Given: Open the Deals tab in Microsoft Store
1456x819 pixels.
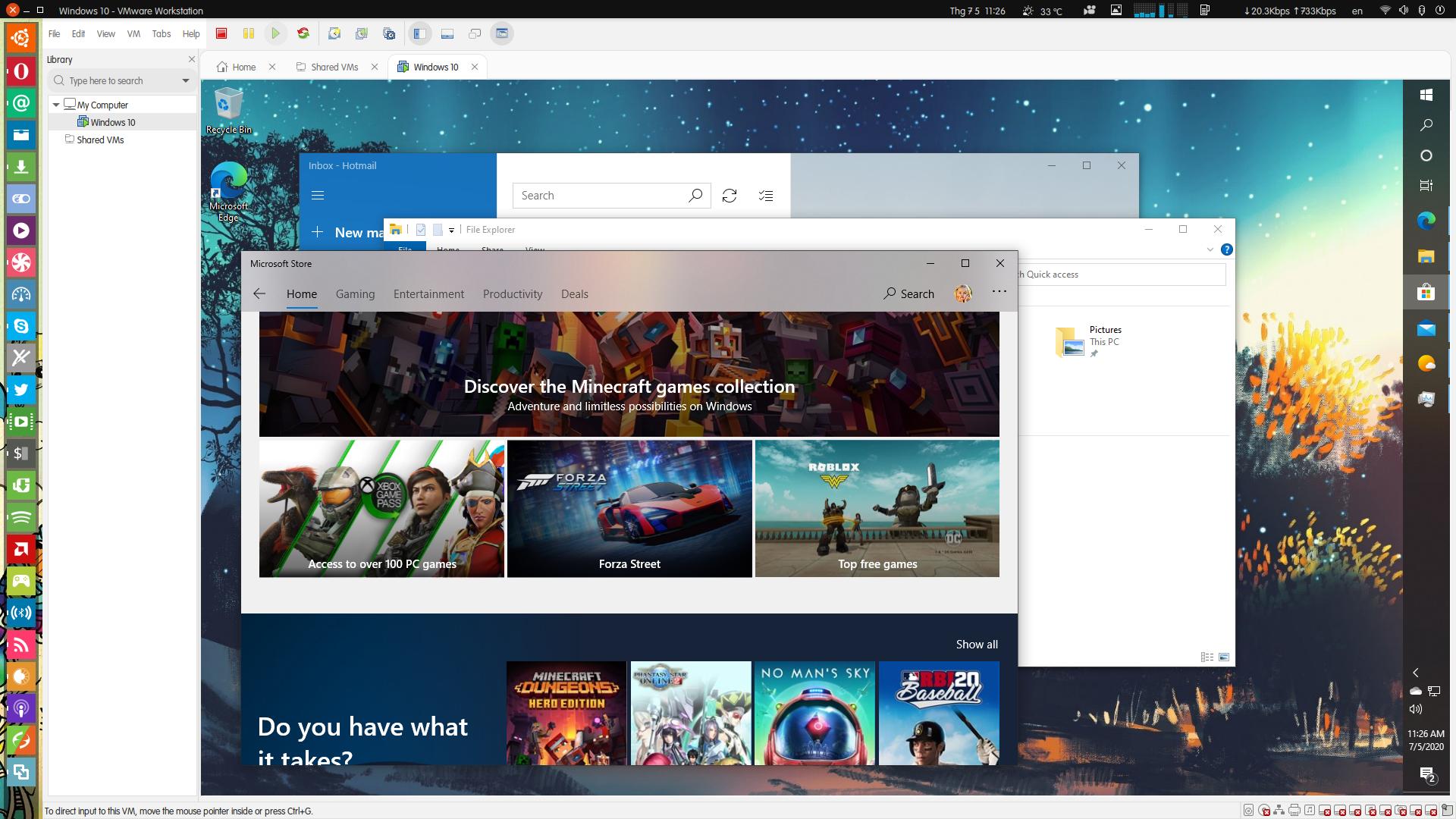Looking at the screenshot, I should pos(575,294).
